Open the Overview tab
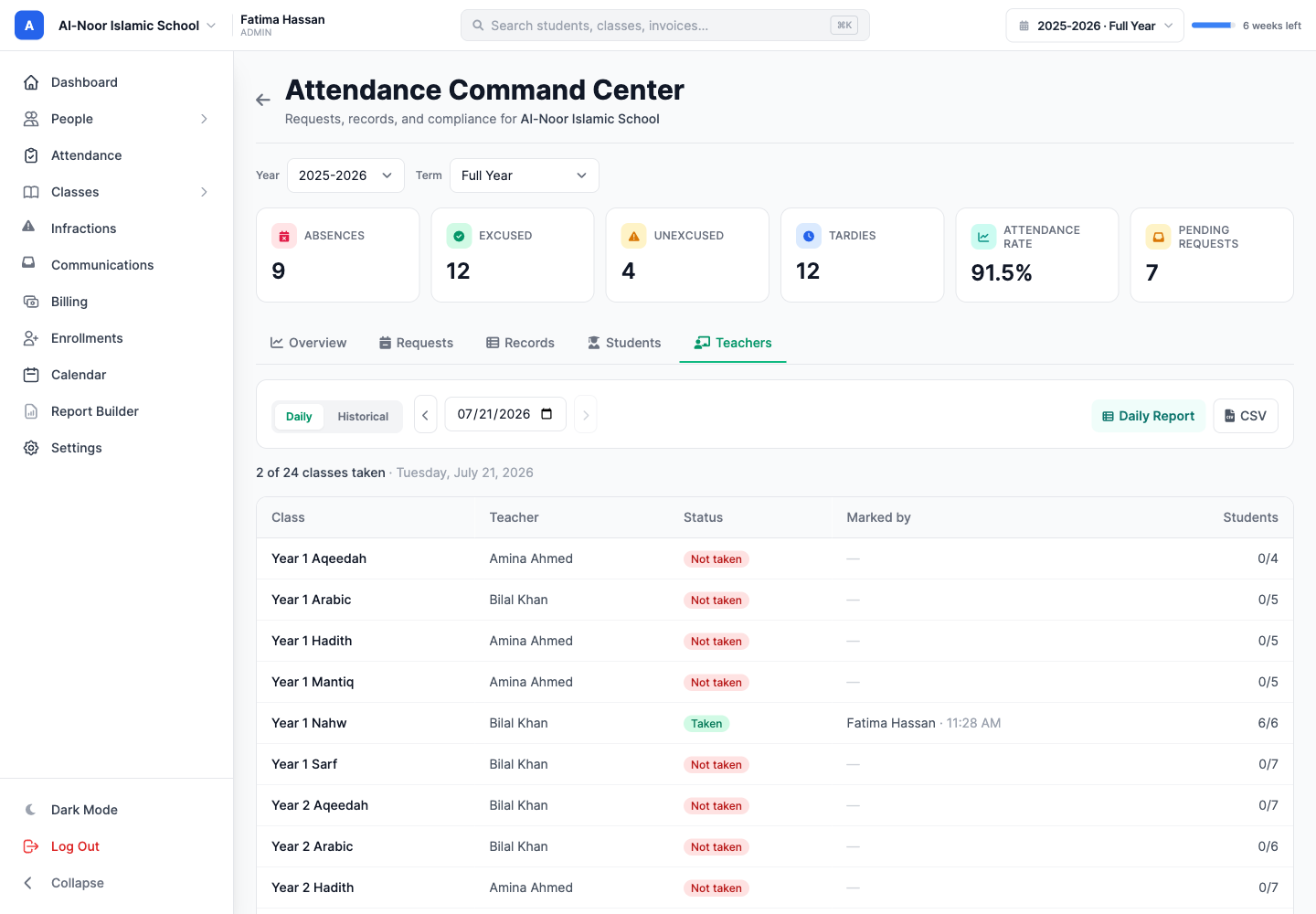Viewport: 1316px width, 914px height. click(x=308, y=343)
